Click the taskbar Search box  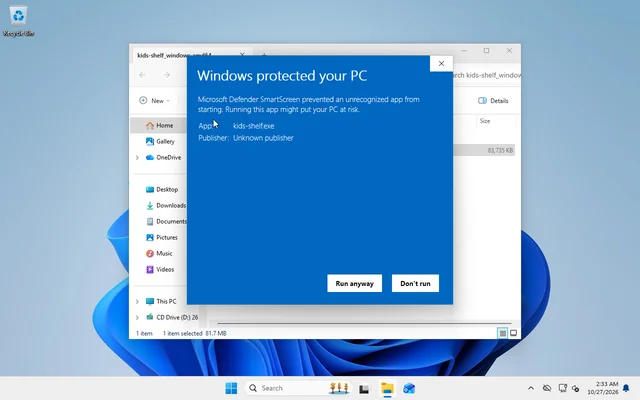pyautogui.click(x=299, y=388)
